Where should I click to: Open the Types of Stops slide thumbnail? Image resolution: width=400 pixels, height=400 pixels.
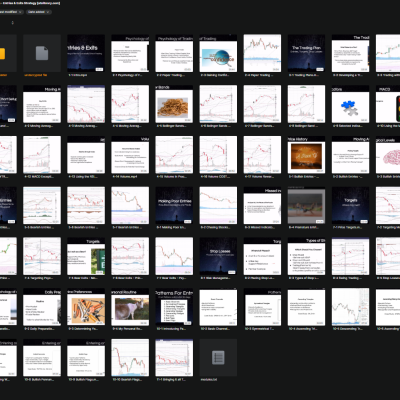[306, 256]
